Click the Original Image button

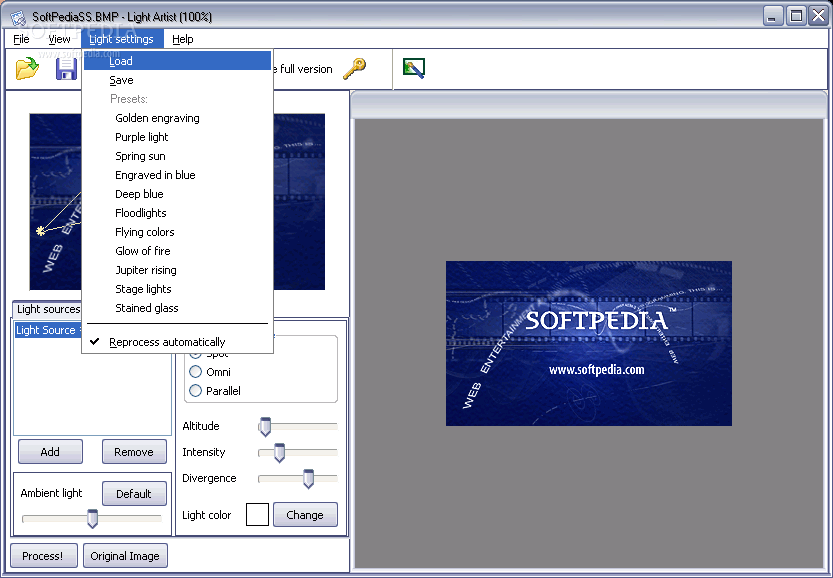click(x=125, y=556)
